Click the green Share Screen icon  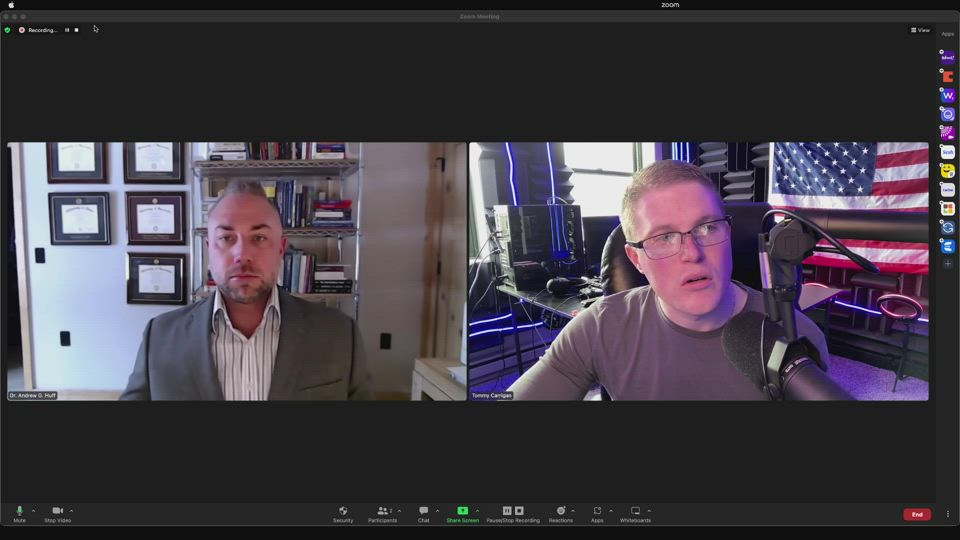click(x=462, y=511)
